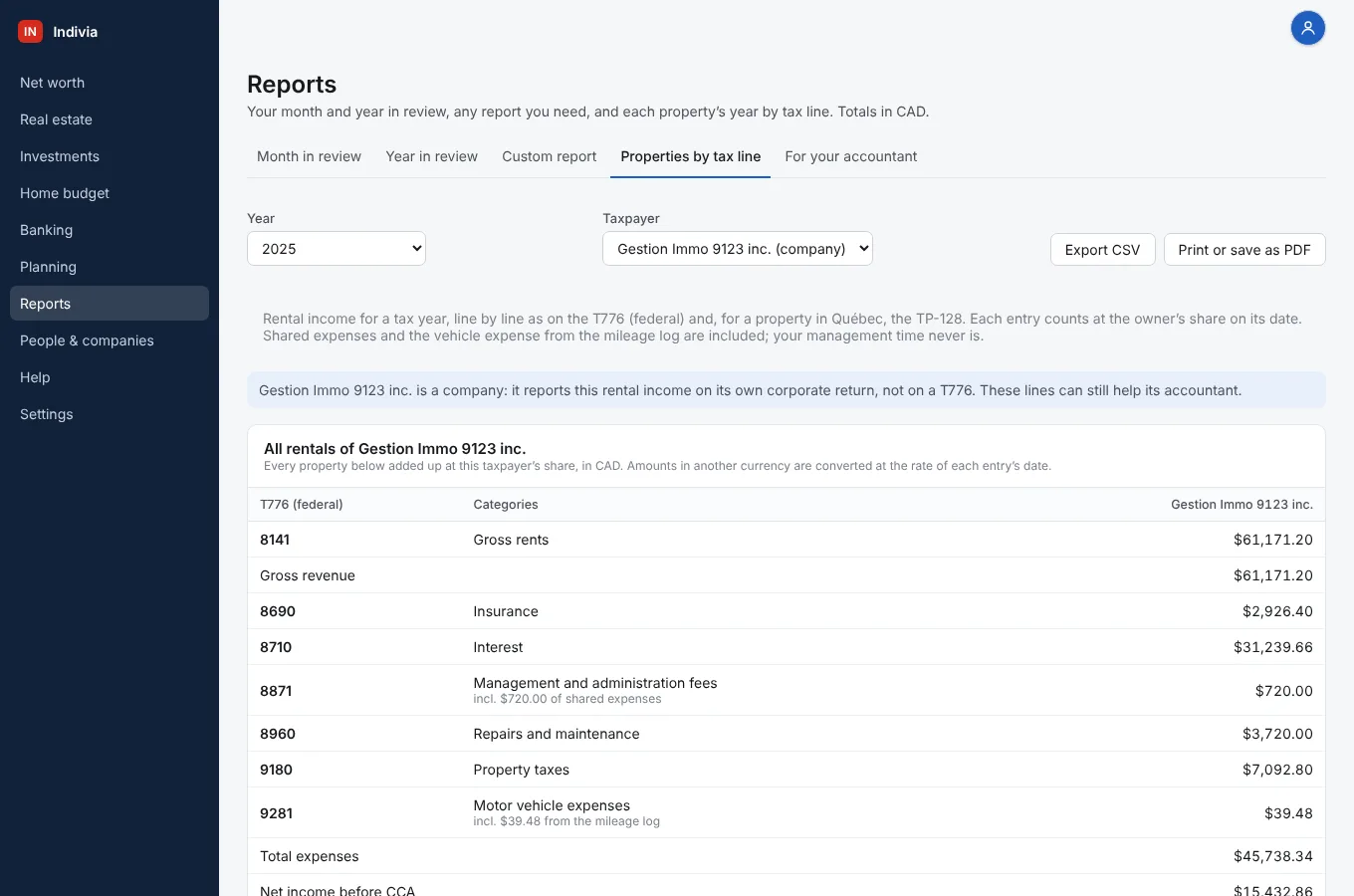Open the For your accountant tab
Image resolution: width=1354 pixels, height=896 pixels.
coord(851,156)
